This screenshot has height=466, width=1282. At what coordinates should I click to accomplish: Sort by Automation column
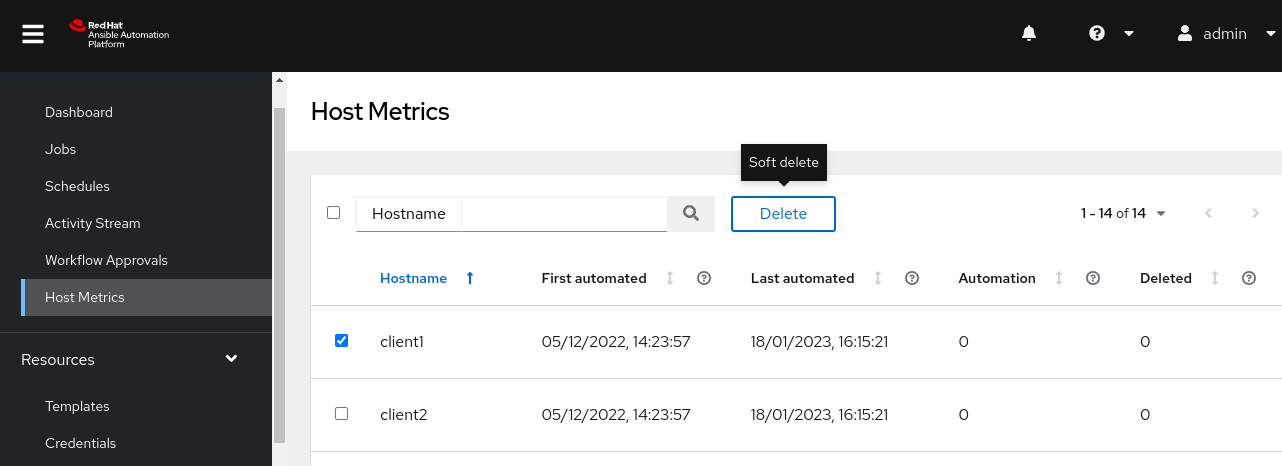pos(997,278)
